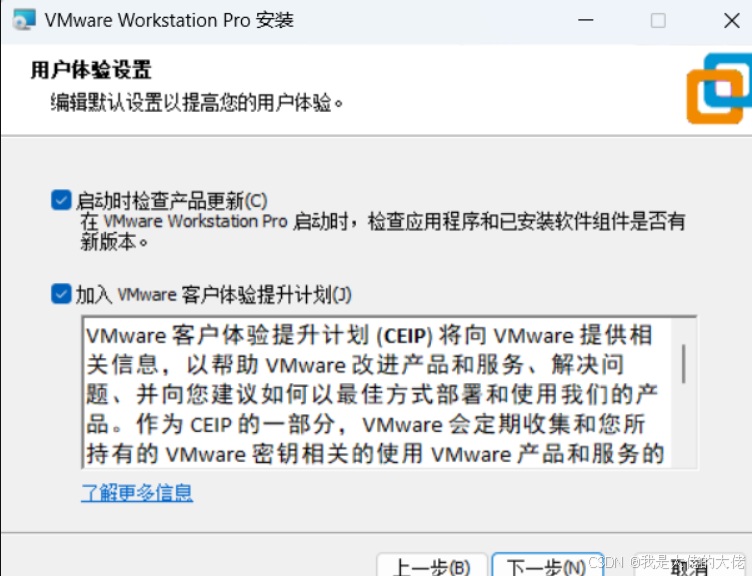Go back with the 上一步(B) button
This screenshot has height=576, width=752.
432,566
